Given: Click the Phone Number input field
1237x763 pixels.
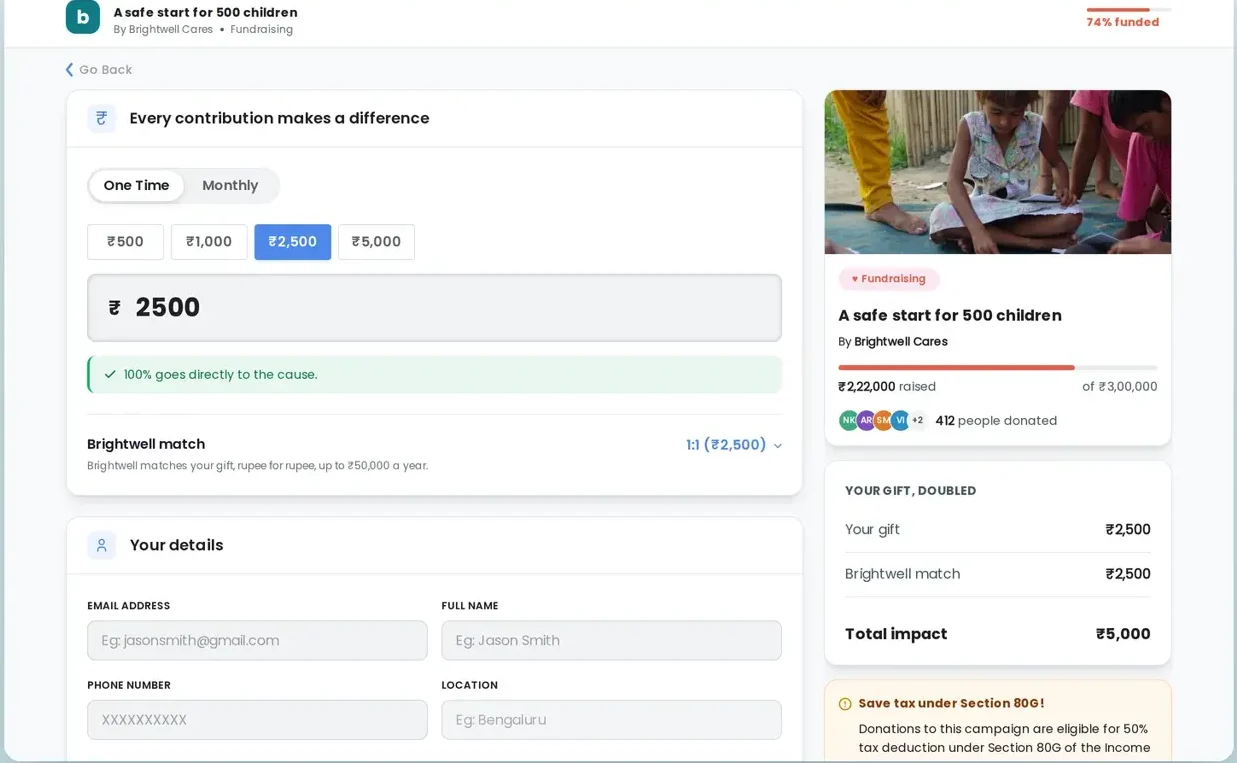Looking at the screenshot, I should coord(257,720).
